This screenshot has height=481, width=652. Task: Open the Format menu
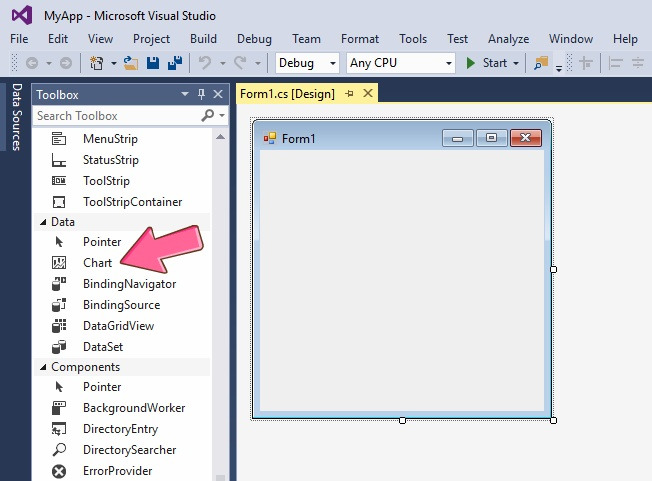(x=360, y=39)
